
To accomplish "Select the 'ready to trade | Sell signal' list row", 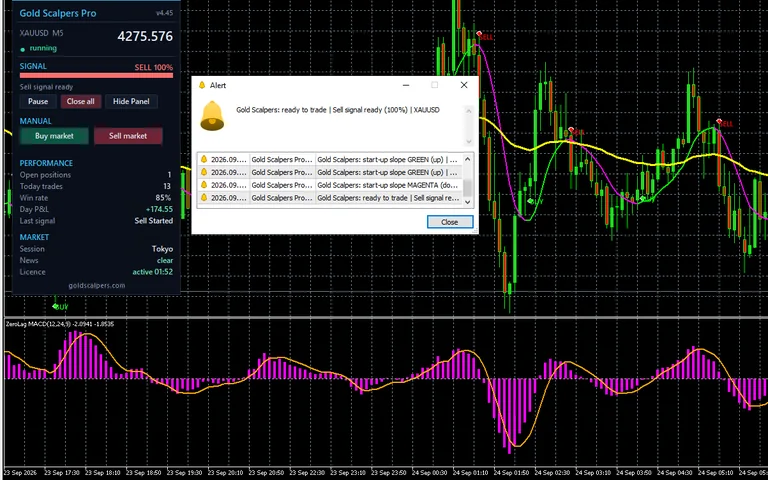I will pos(330,198).
